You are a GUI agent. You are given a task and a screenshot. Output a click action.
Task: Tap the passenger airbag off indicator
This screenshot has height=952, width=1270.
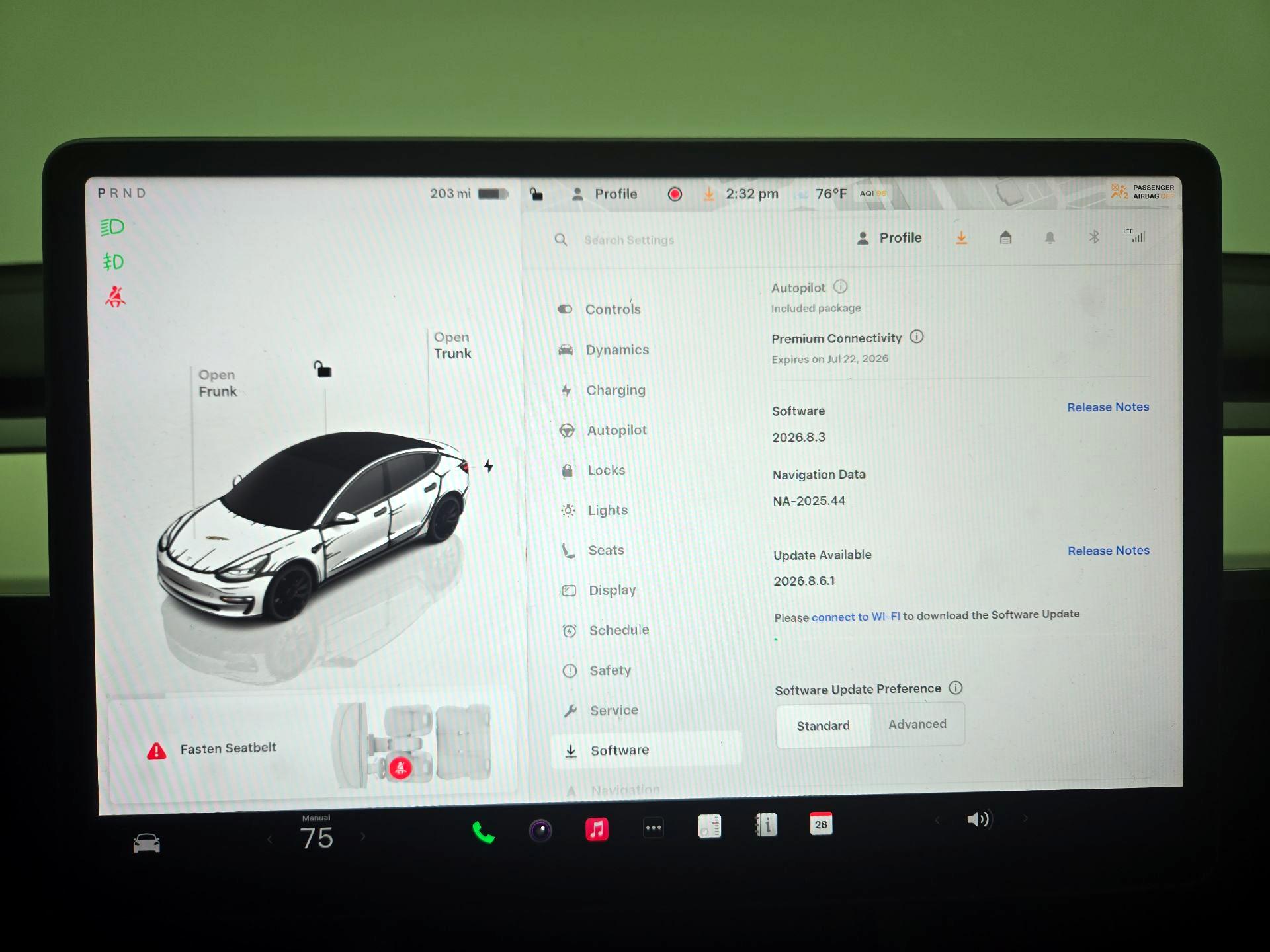(x=1143, y=192)
